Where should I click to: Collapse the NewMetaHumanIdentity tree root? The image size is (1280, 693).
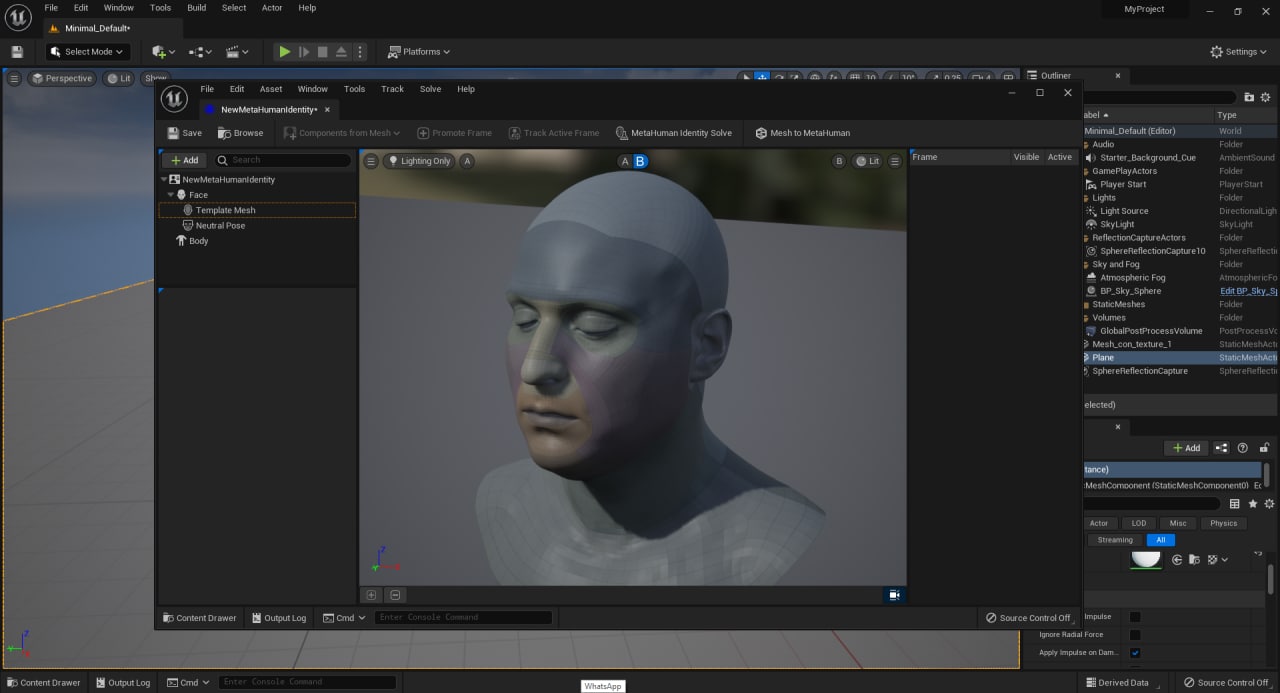164,180
